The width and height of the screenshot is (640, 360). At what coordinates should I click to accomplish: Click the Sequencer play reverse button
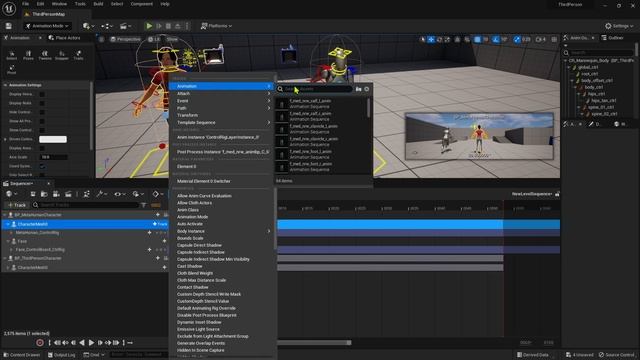(82, 343)
